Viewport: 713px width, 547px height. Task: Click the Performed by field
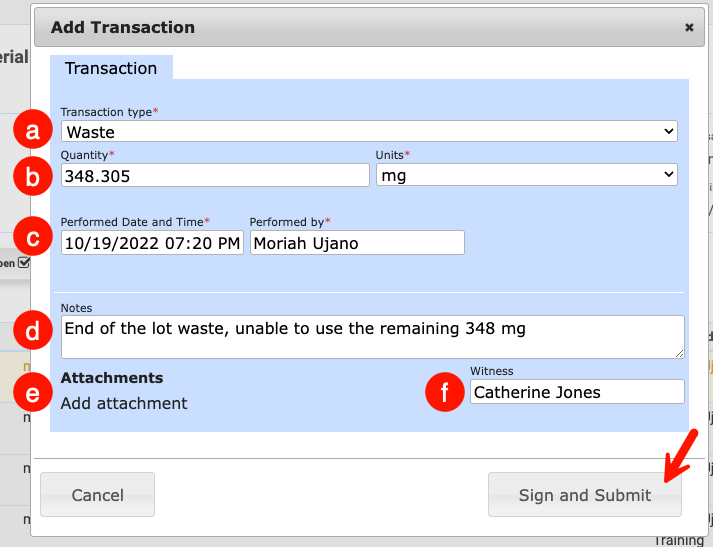click(x=357, y=243)
